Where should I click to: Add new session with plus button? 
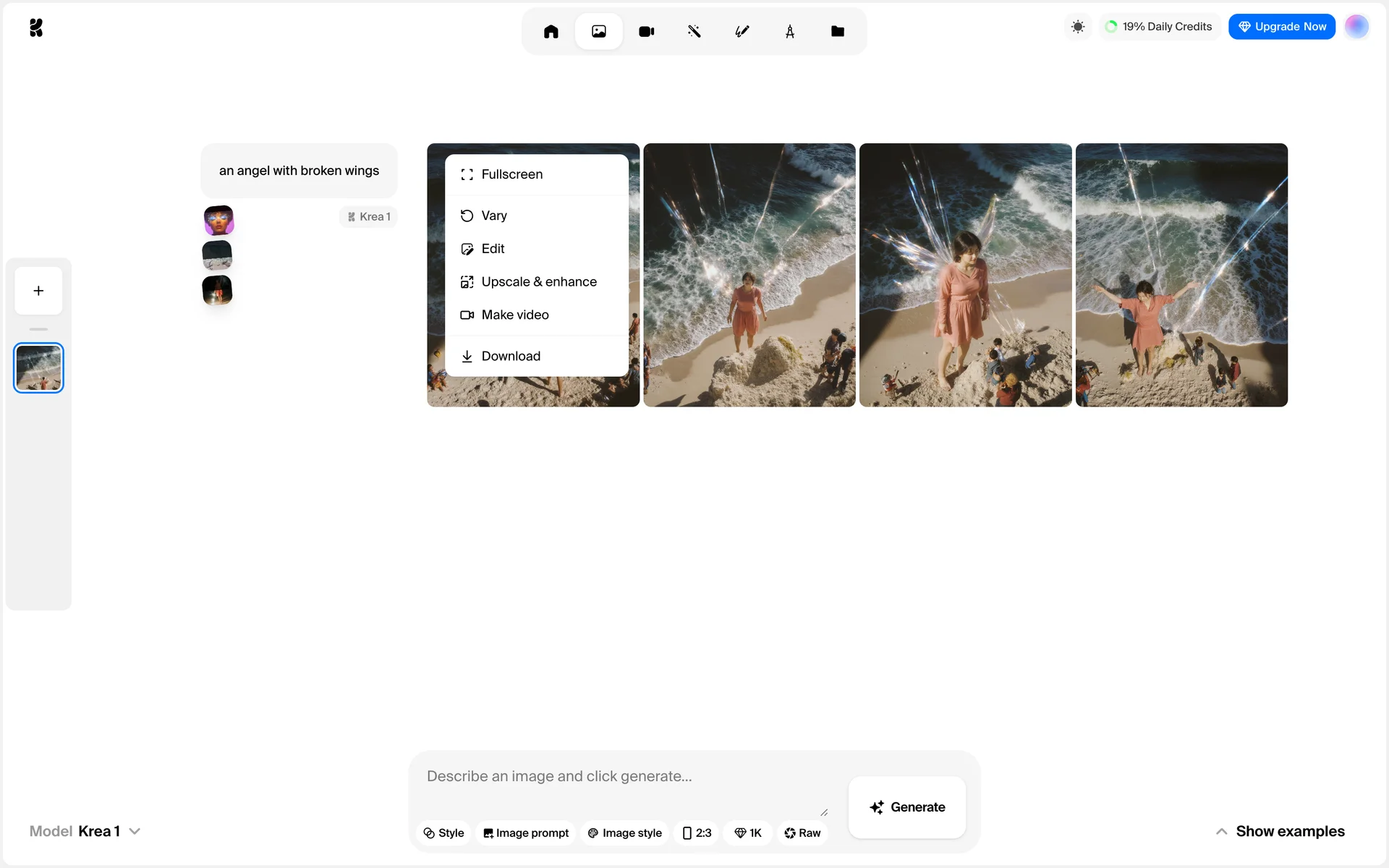(38, 291)
